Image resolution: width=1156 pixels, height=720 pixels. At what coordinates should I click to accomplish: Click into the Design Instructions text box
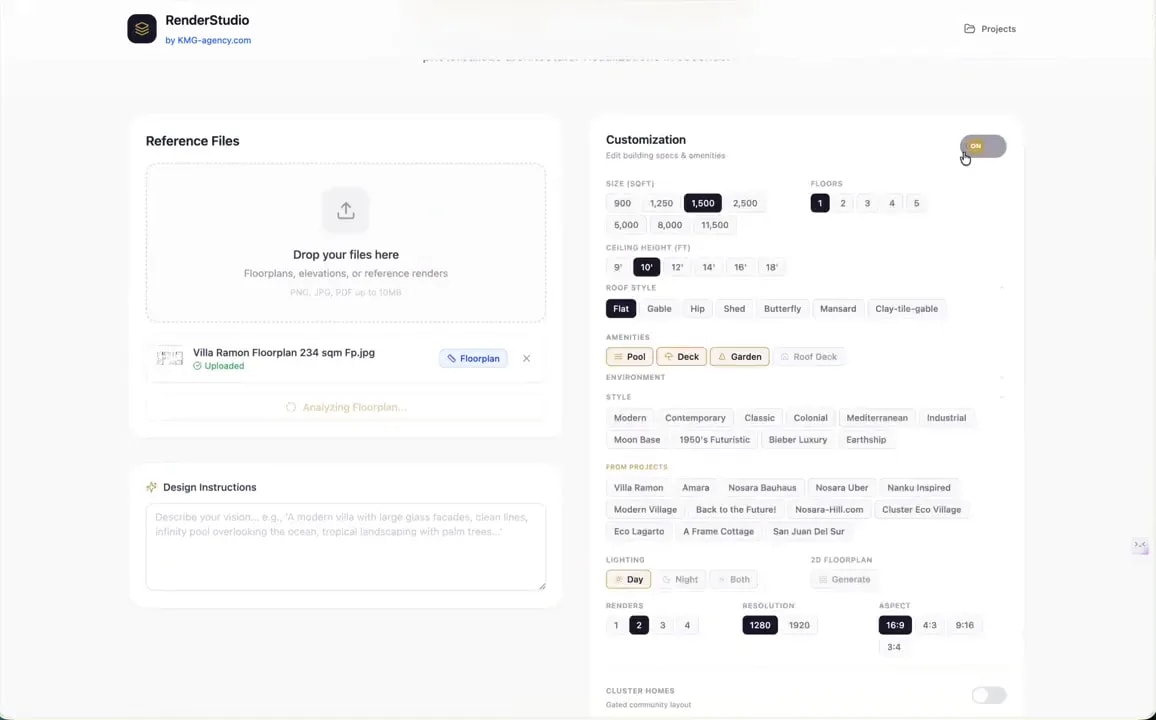coord(346,547)
